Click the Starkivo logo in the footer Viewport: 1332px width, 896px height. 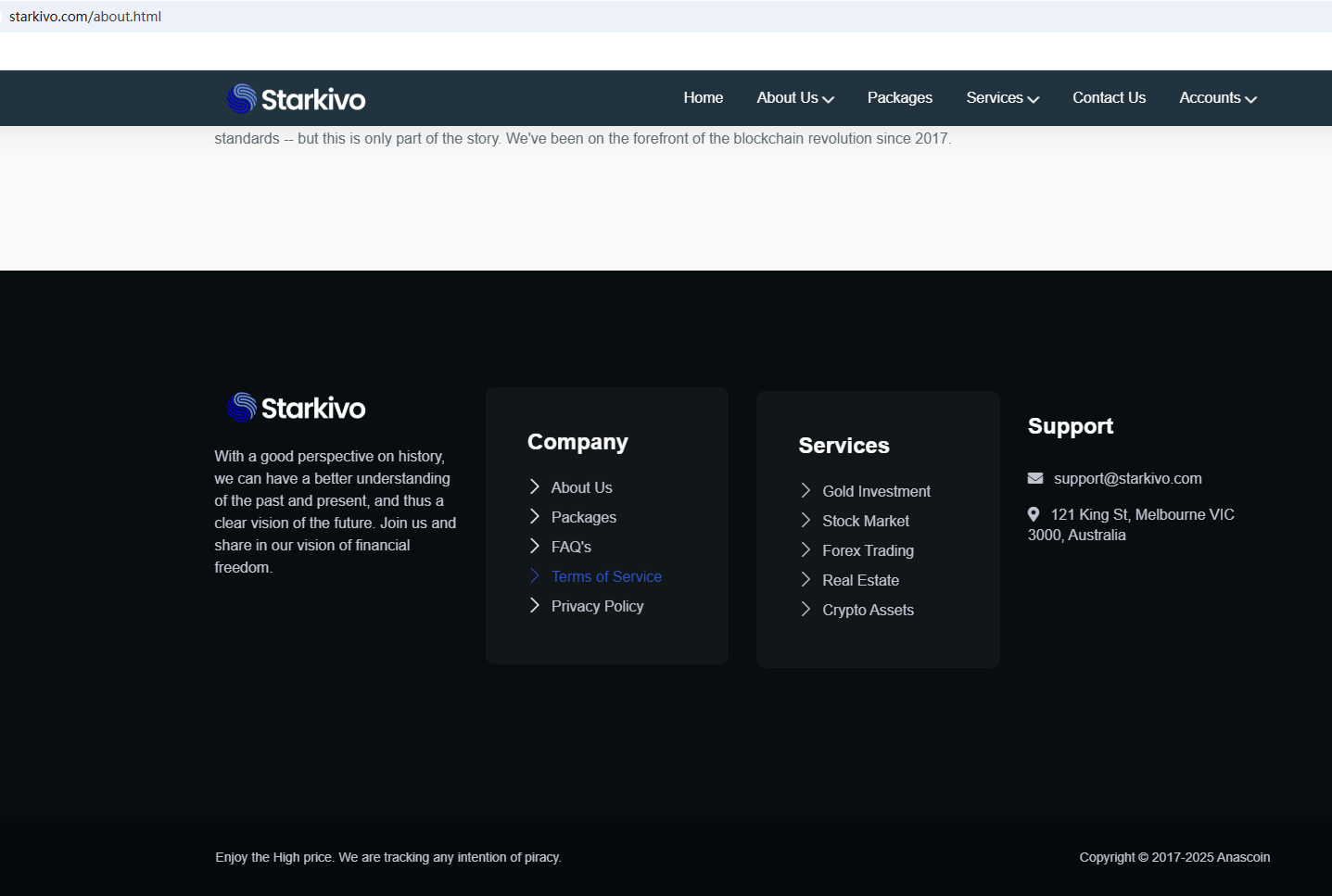tap(296, 408)
